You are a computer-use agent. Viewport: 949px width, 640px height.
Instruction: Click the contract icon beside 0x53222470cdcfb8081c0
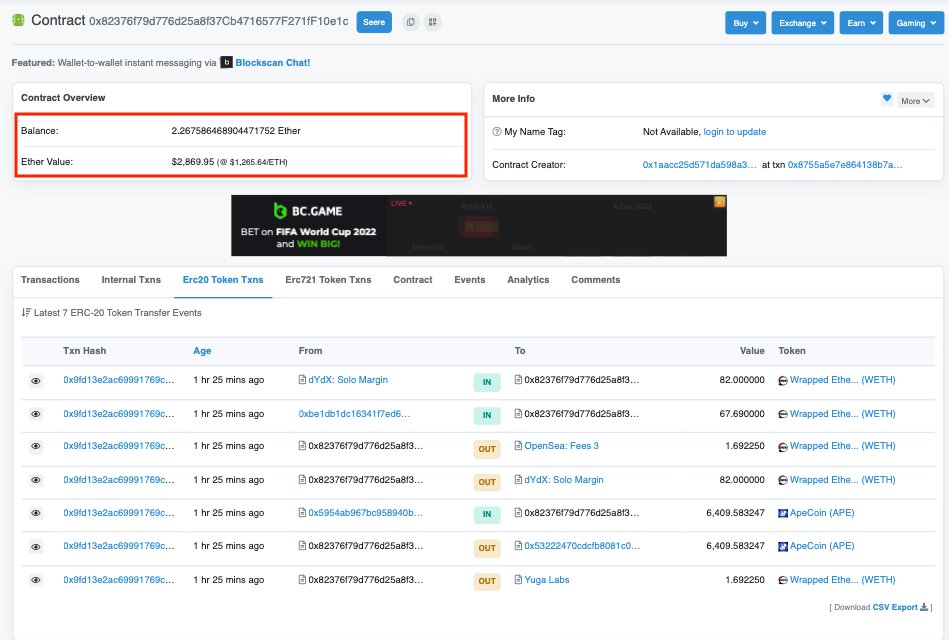(518, 546)
